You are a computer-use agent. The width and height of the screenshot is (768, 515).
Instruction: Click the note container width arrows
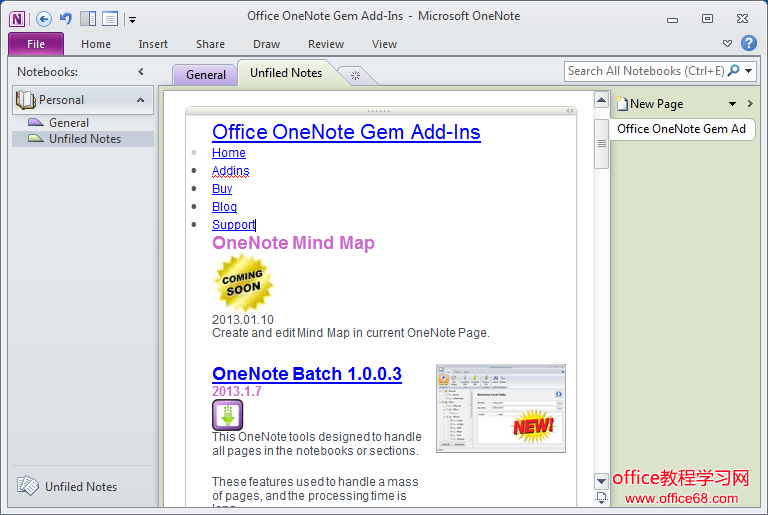(570, 111)
